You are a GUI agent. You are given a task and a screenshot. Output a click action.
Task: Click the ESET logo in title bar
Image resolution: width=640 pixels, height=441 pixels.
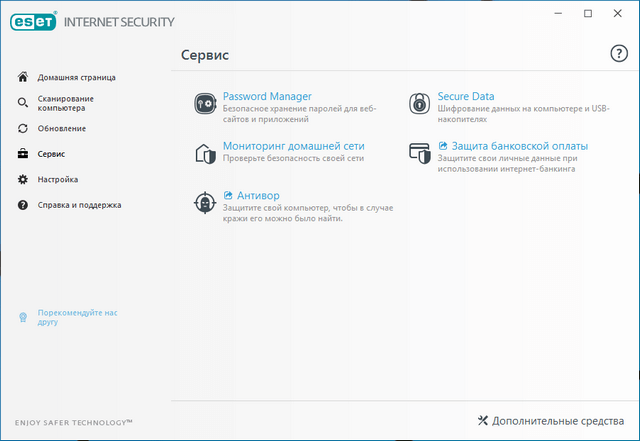(34, 20)
